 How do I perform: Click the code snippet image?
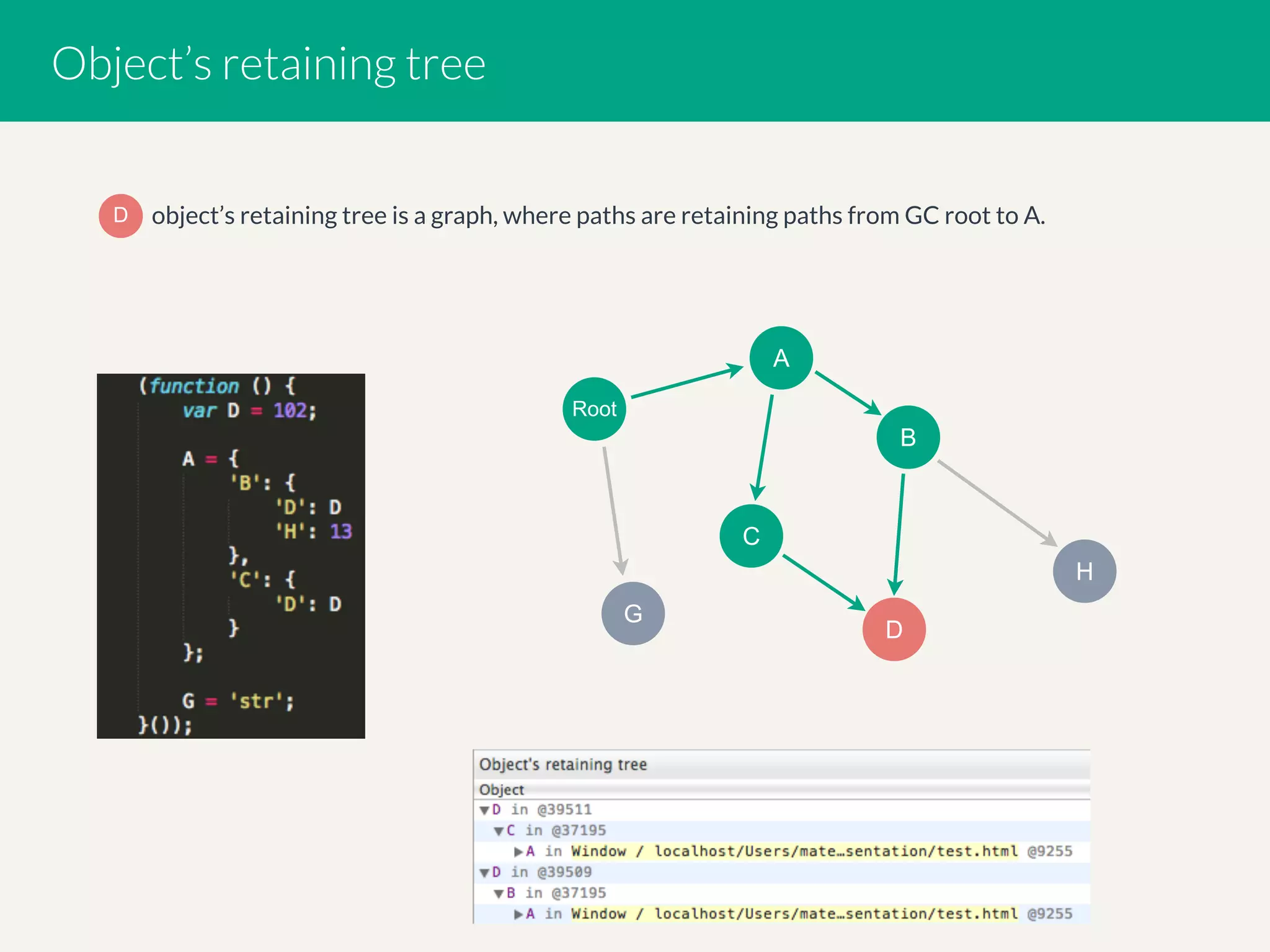coord(231,556)
